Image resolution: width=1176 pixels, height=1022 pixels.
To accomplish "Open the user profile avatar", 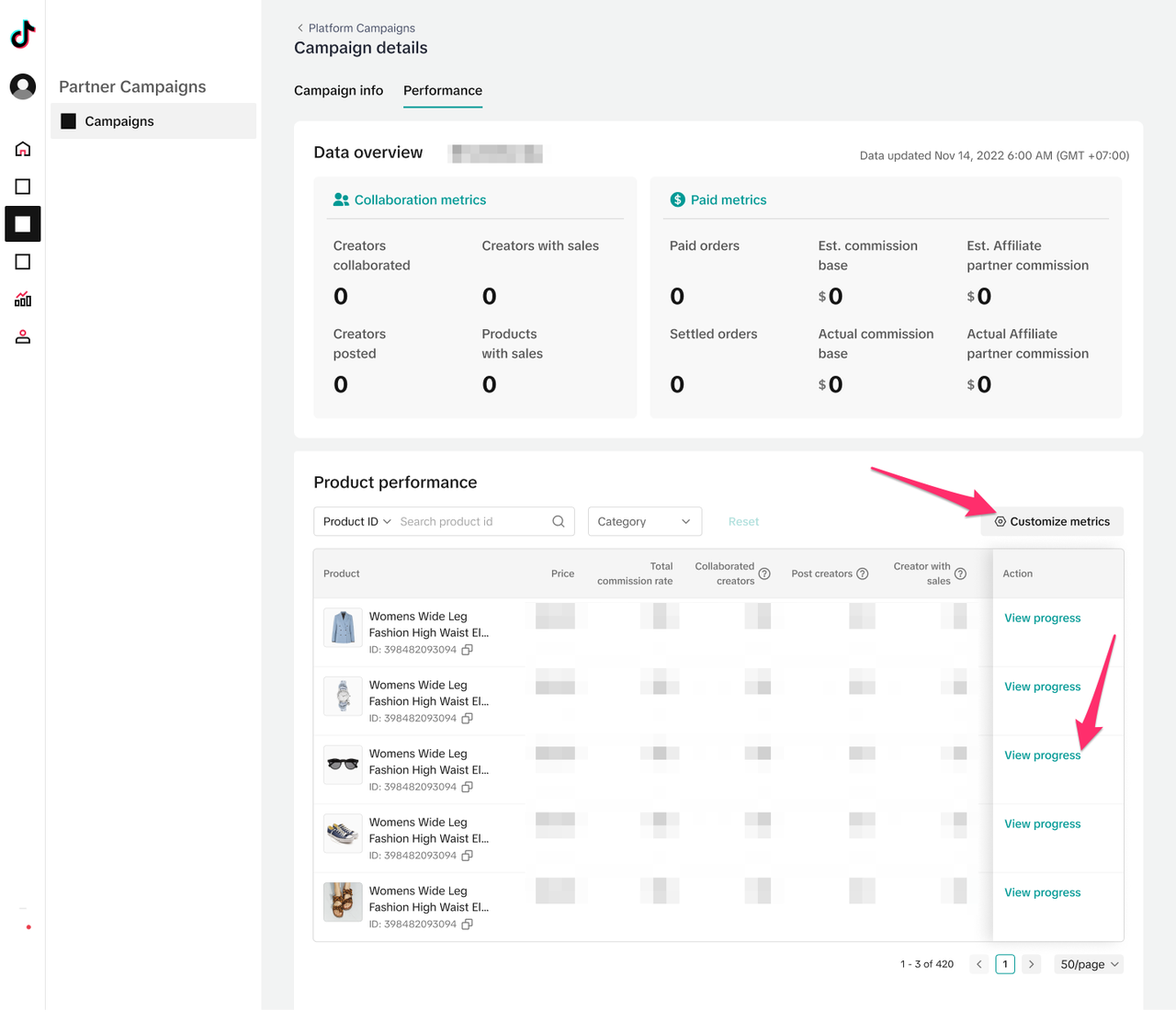I will coord(23,86).
